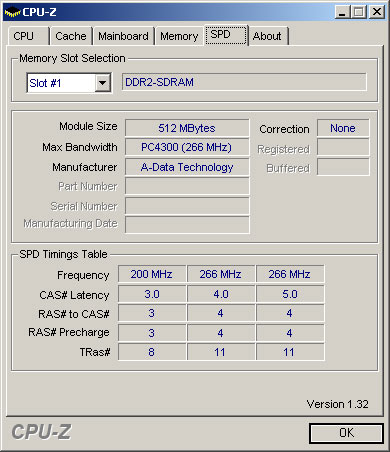This screenshot has height=452, width=390.
Task: Click the A-Data Technology manufacturer value
Action: point(187,167)
